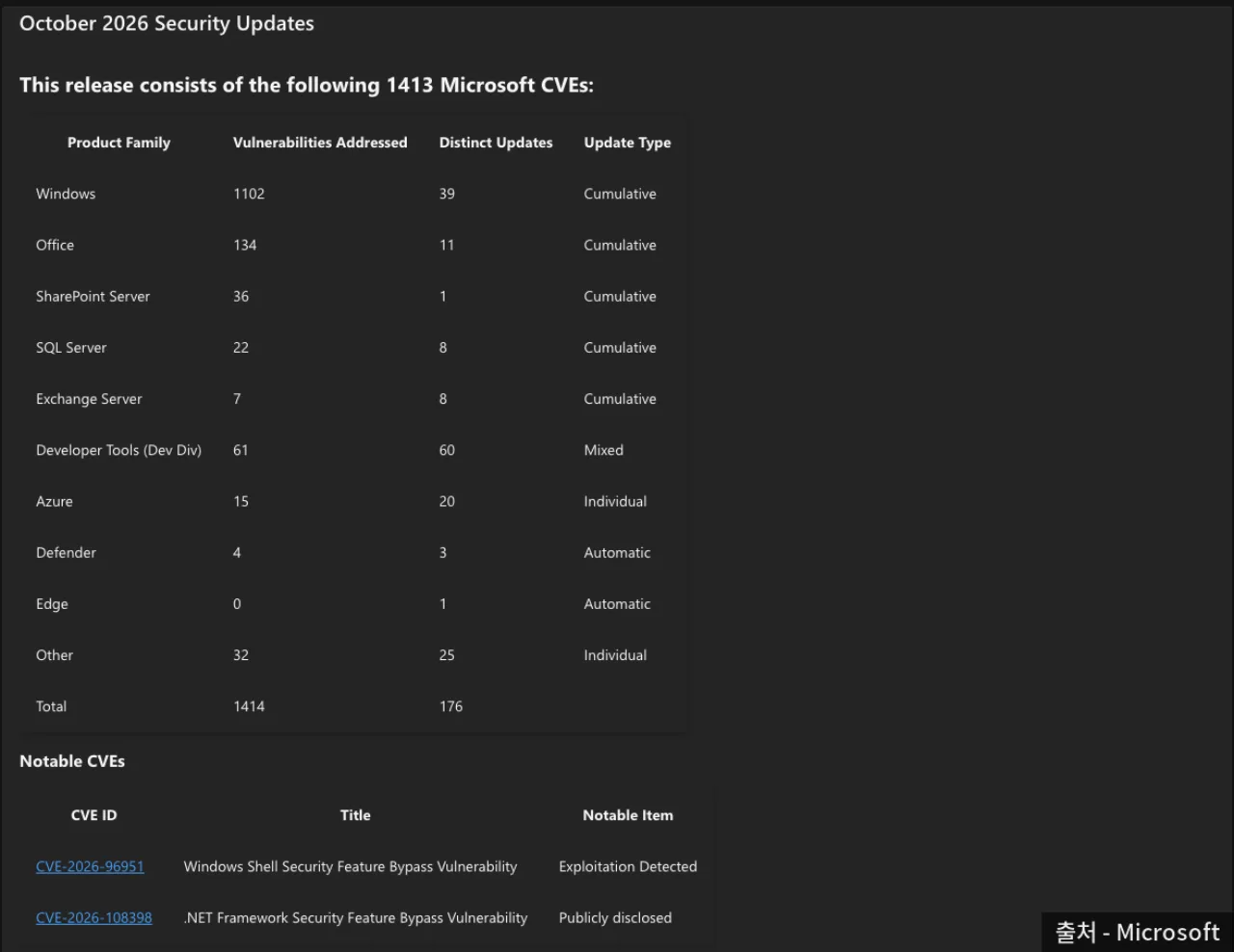Select the "60" distinct updates for Developer Tools
Screen dimensions: 1234x952
(447, 450)
